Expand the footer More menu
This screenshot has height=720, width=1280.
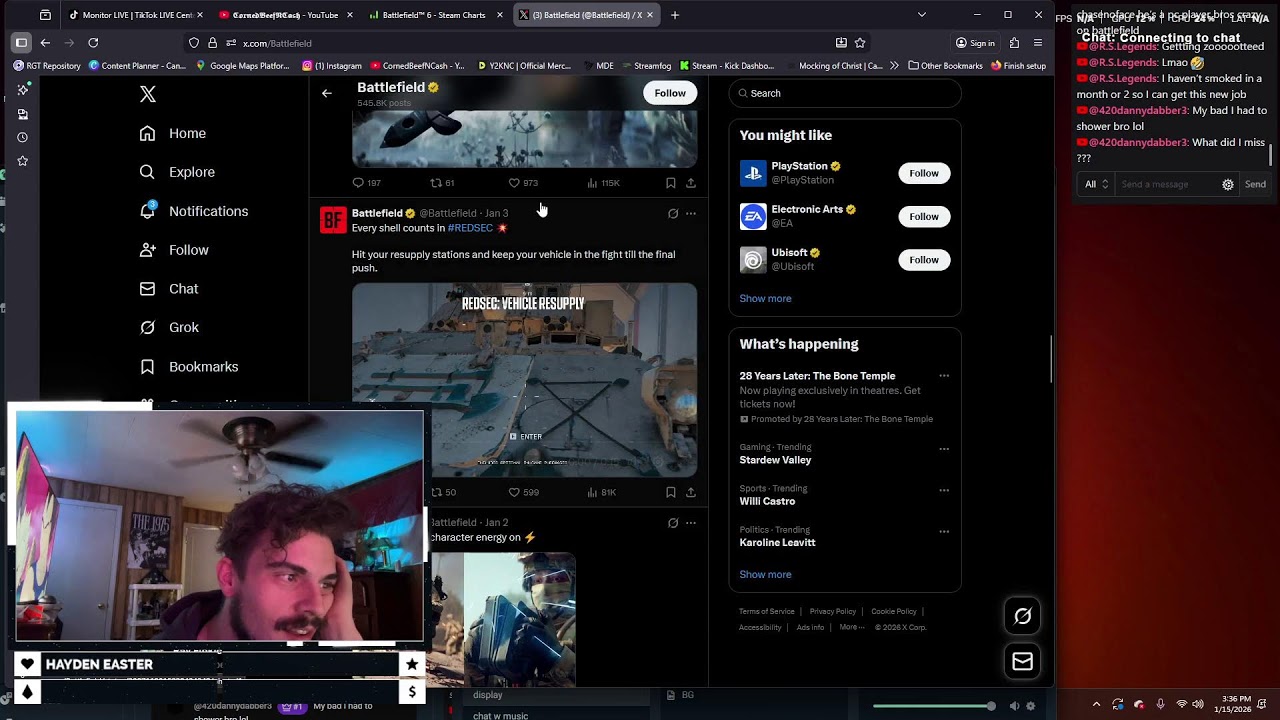(852, 627)
